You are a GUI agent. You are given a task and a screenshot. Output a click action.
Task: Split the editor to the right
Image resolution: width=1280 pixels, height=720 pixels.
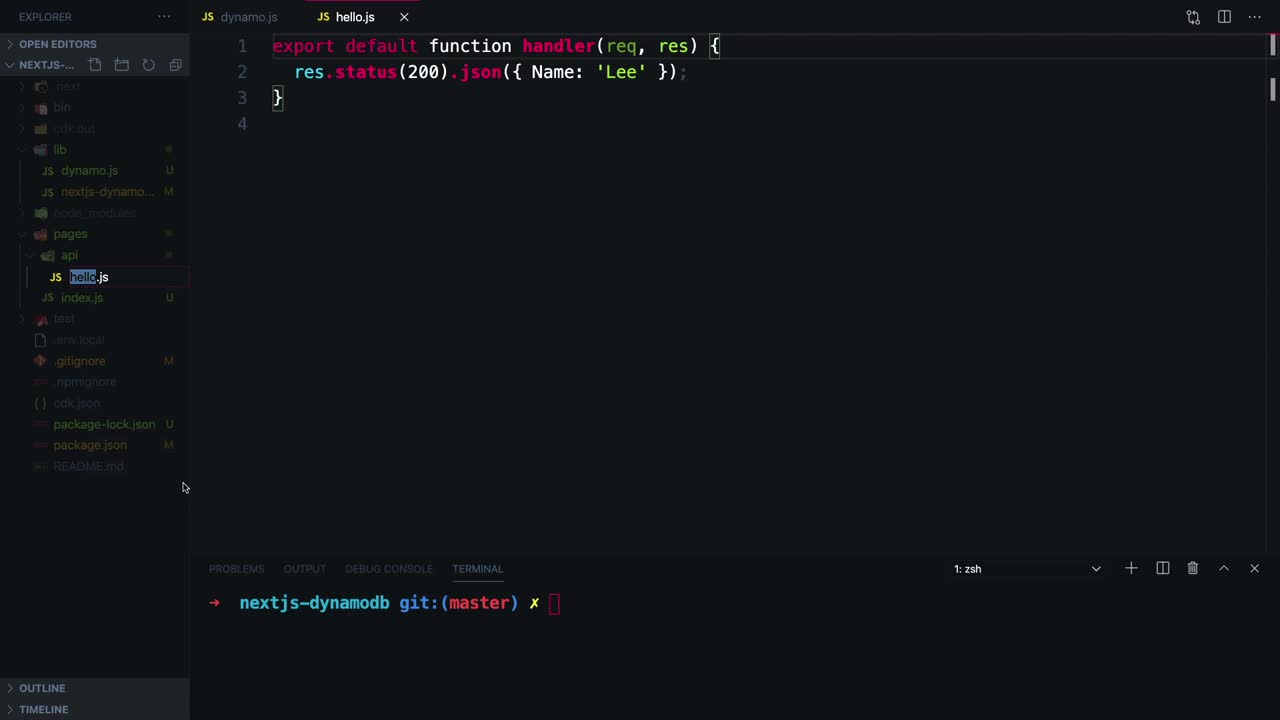tap(1224, 17)
